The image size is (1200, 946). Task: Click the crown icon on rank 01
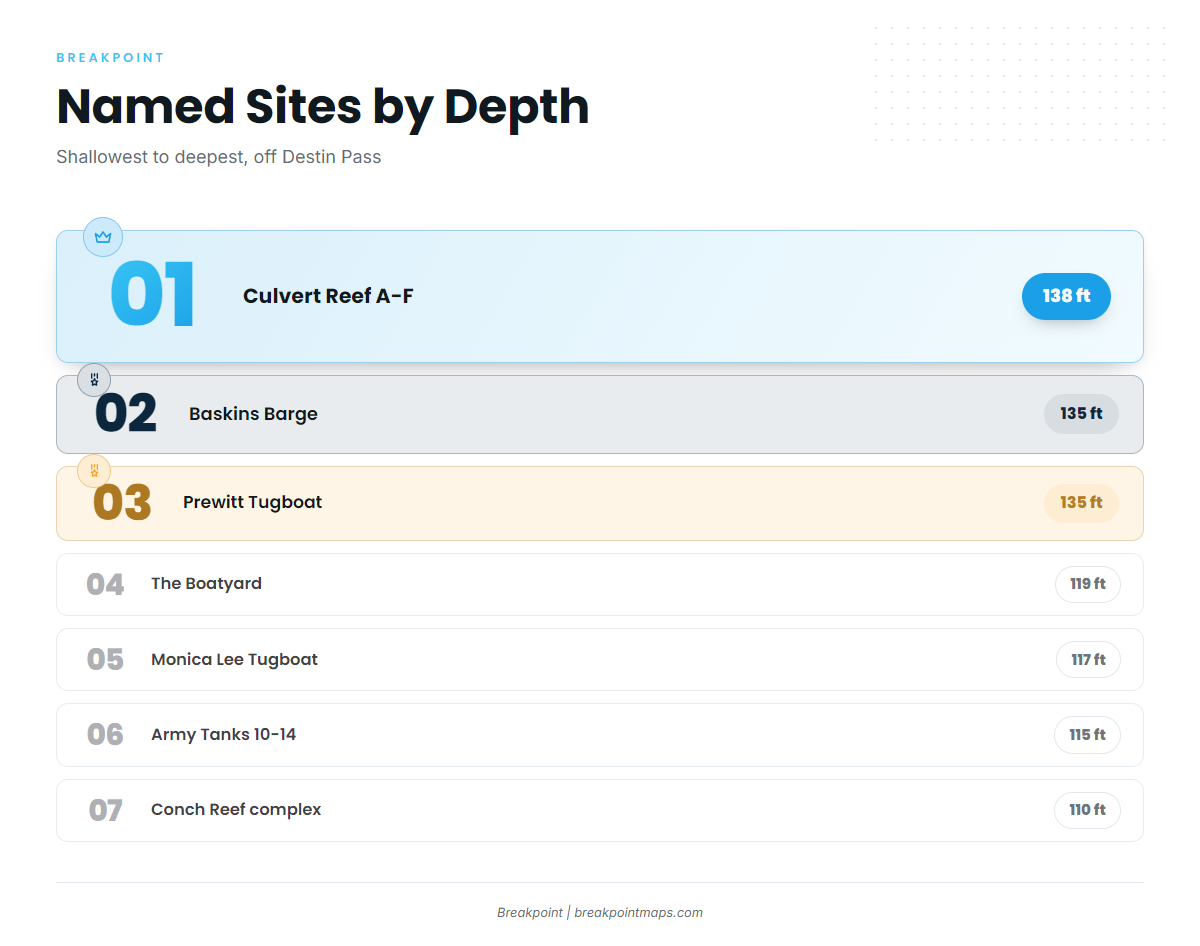click(103, 237)
